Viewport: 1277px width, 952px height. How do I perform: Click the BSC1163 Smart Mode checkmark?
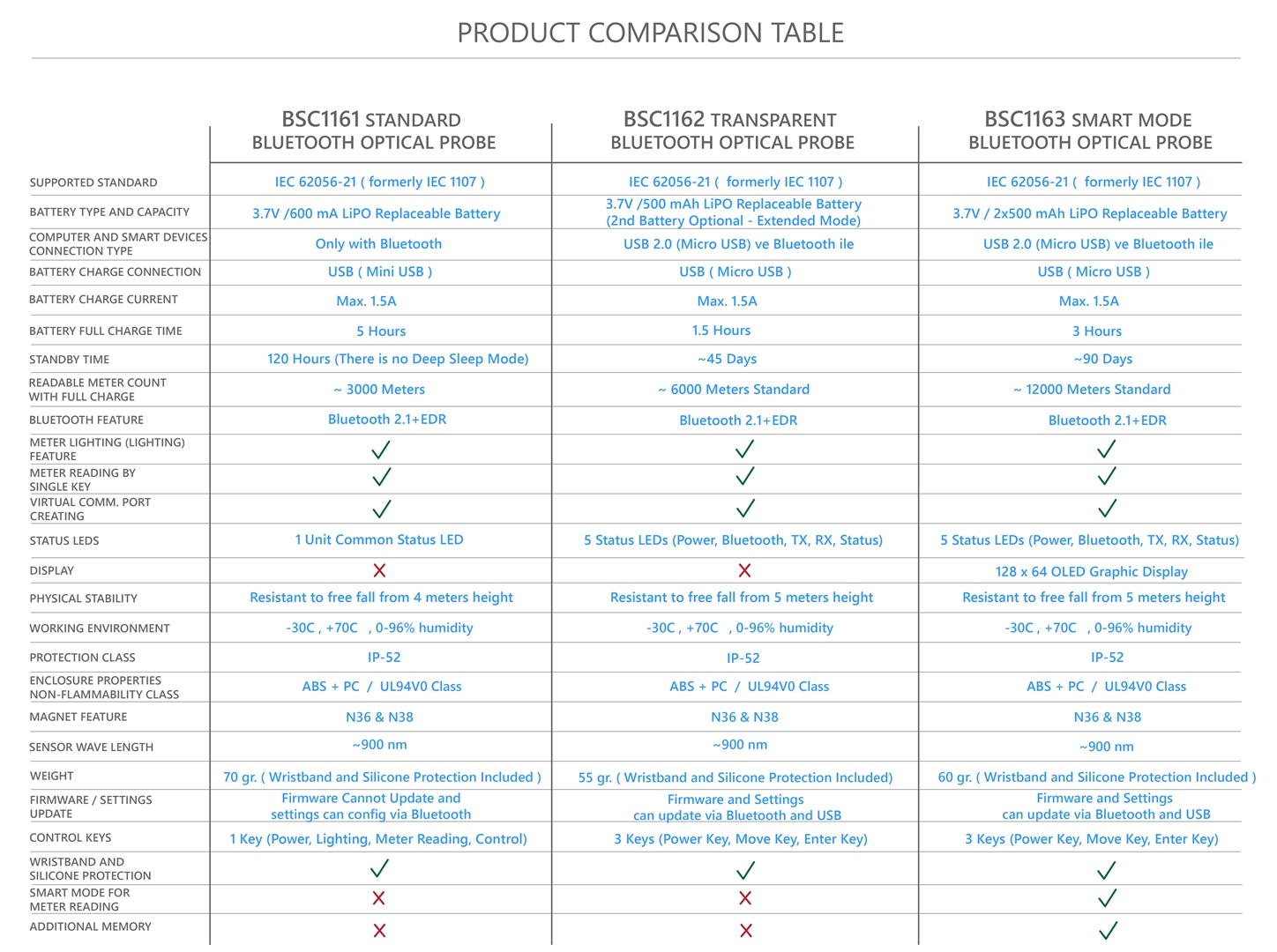pyautogui.click(x=1107, y=898)
